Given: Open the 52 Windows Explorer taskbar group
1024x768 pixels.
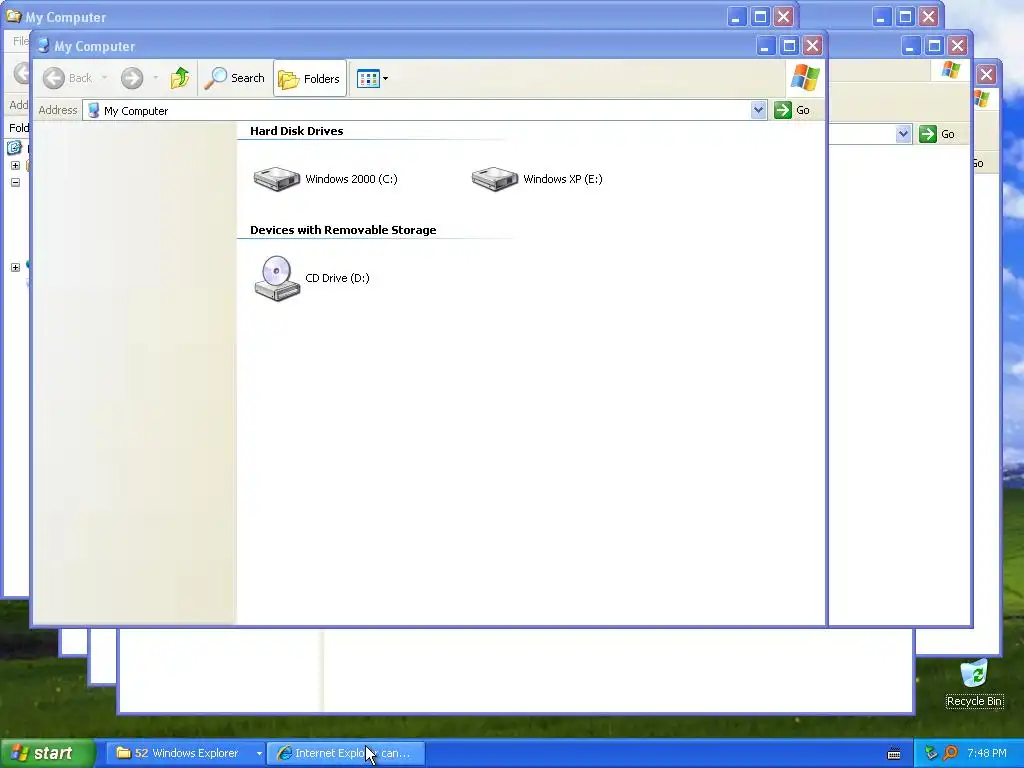Looking at the screenshot, I should click(x=187, y=753).
